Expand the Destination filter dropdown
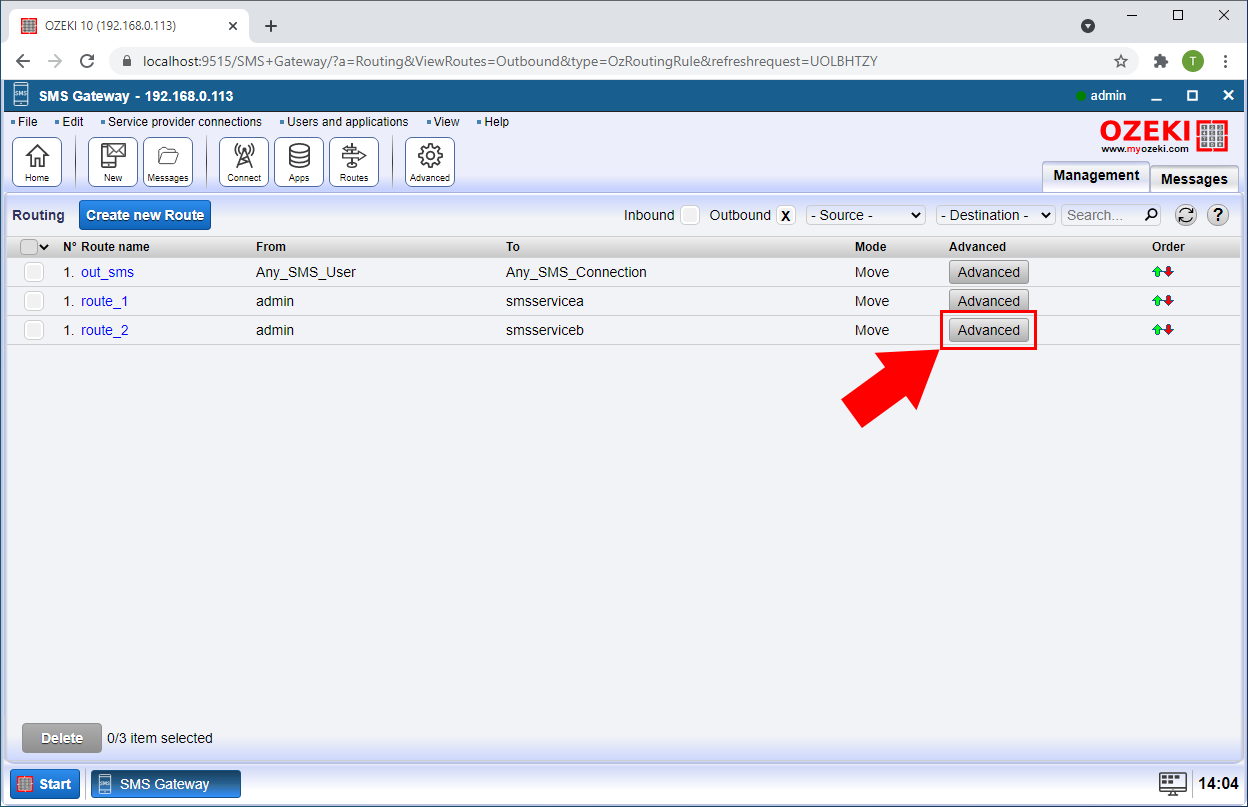Screen dimensions: 1248x807 [x=996, y=215]
